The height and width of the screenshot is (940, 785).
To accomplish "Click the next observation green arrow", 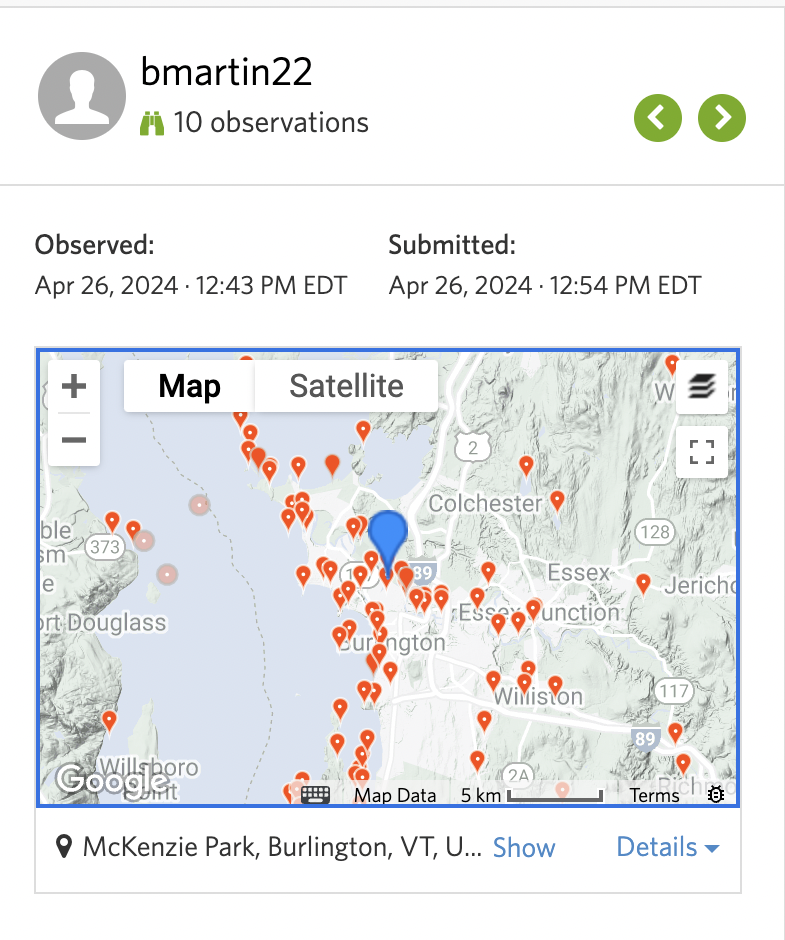I will coord(722,118).
